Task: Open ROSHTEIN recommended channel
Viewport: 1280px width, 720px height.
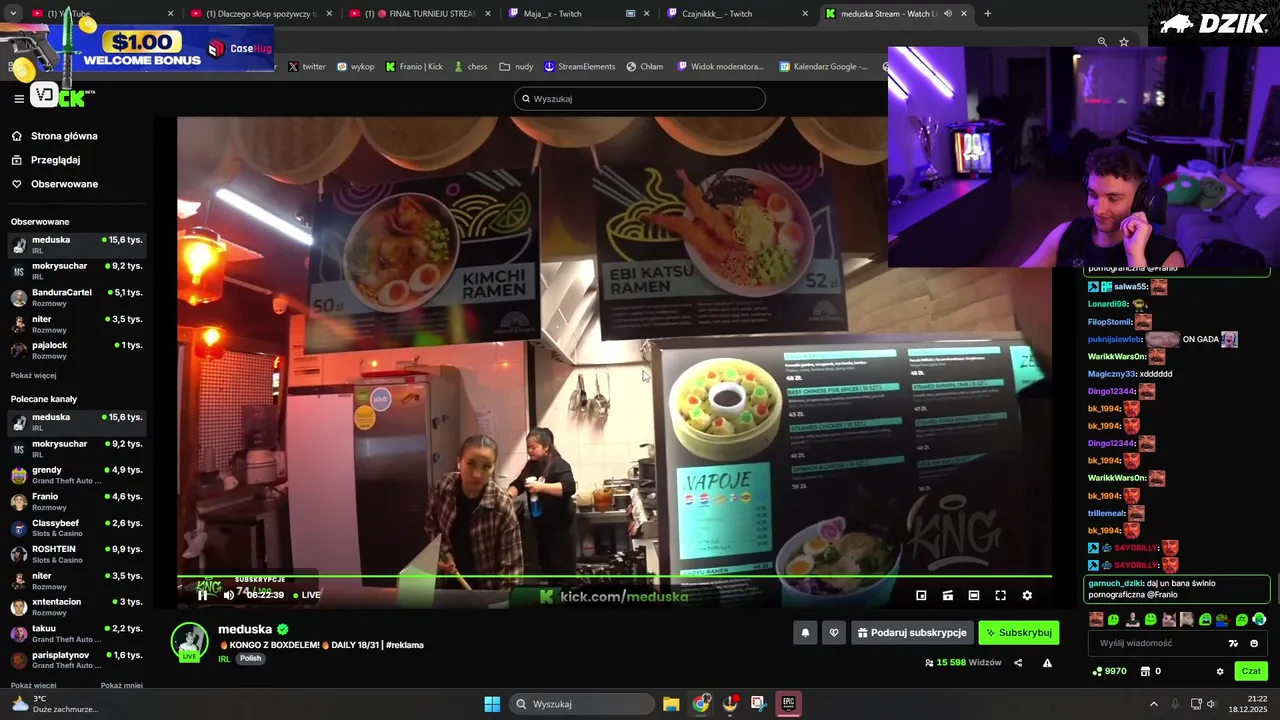Action: pyautogui.click(x=77, y=554)
